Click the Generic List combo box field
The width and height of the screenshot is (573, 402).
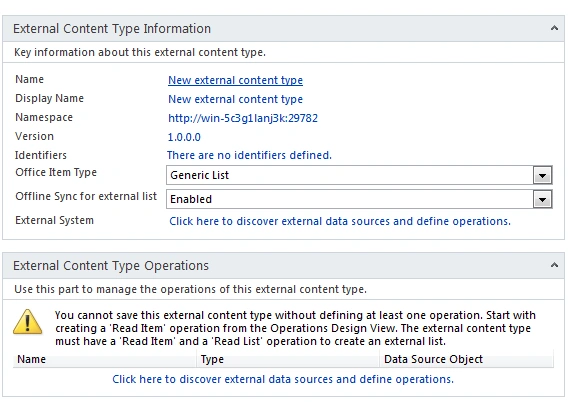[x=350, y=175]
